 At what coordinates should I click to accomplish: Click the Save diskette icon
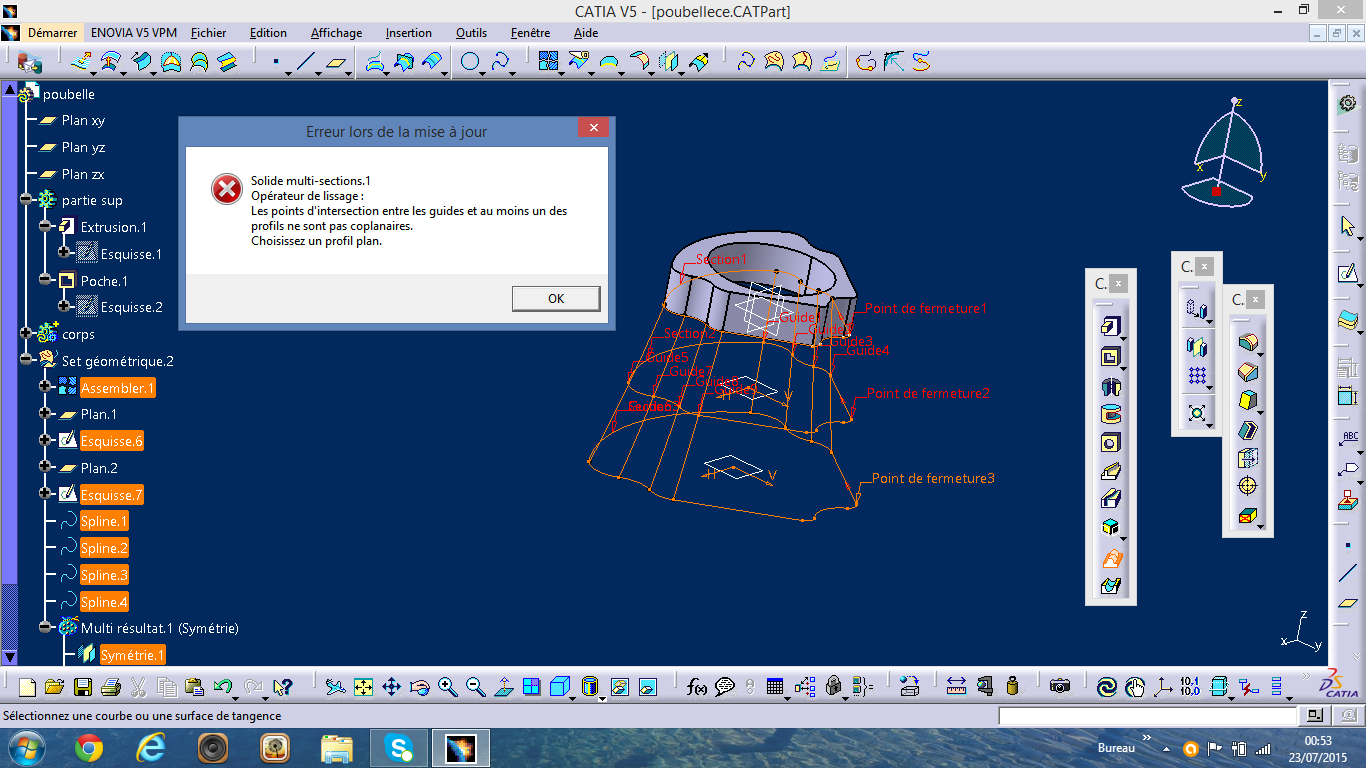[x=82, y=687]
